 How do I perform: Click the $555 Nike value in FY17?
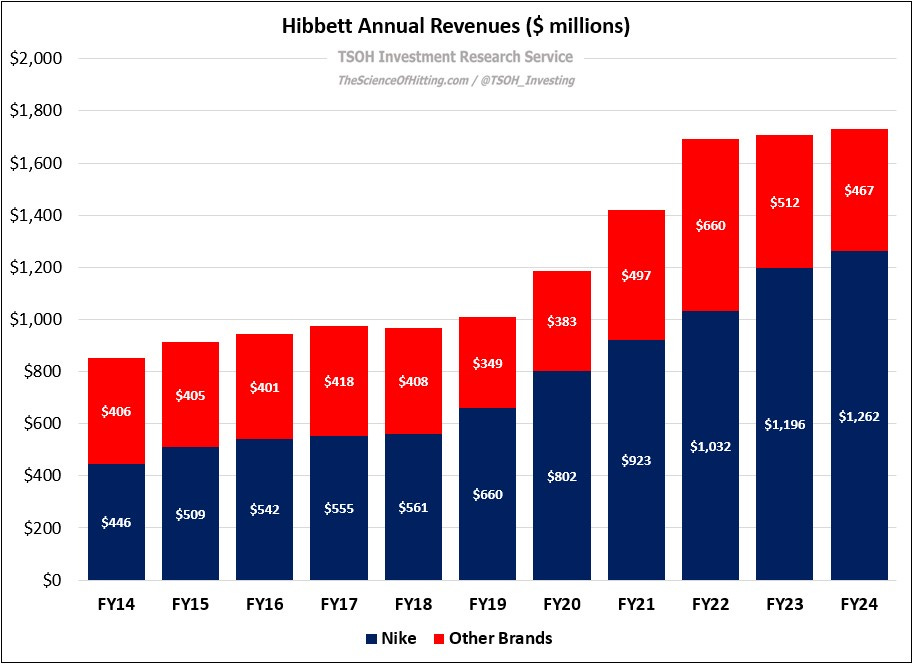[339, 508]
